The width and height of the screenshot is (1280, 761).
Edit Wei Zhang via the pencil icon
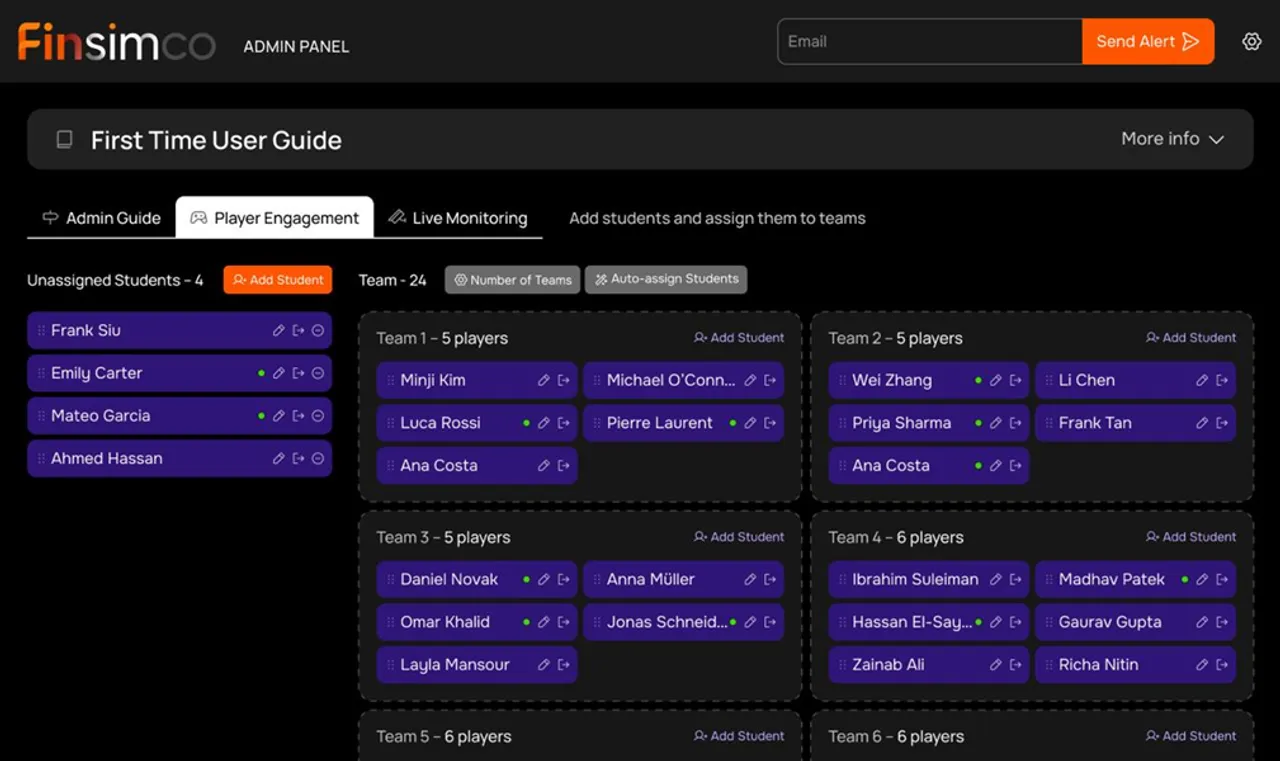(x=996, y=381)
